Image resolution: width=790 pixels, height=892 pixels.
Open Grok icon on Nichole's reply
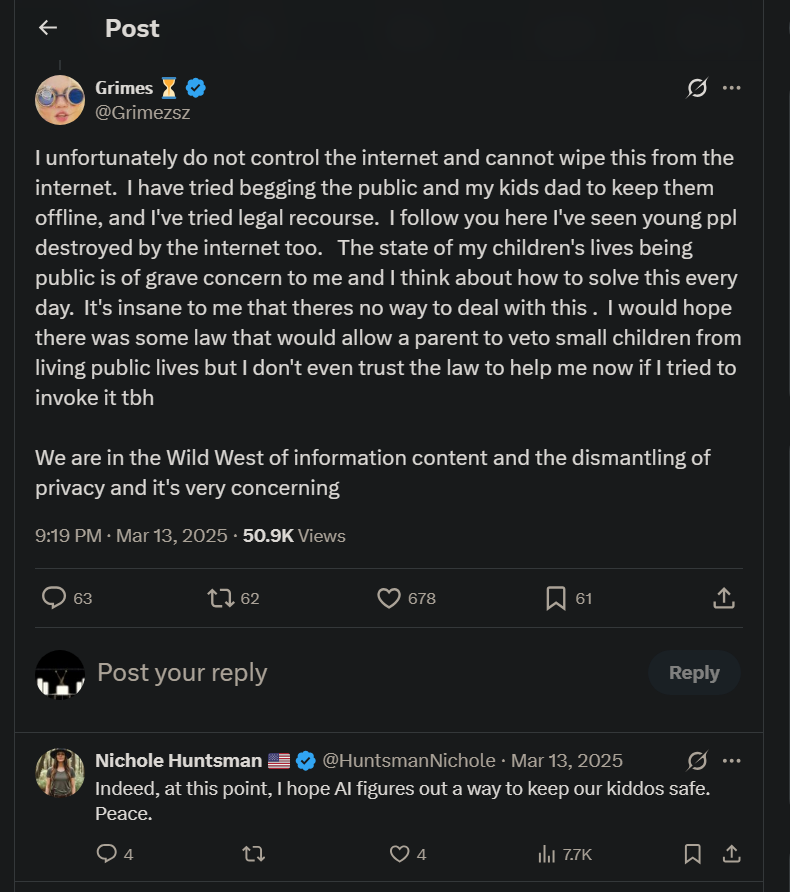click(x=697, y=761)
